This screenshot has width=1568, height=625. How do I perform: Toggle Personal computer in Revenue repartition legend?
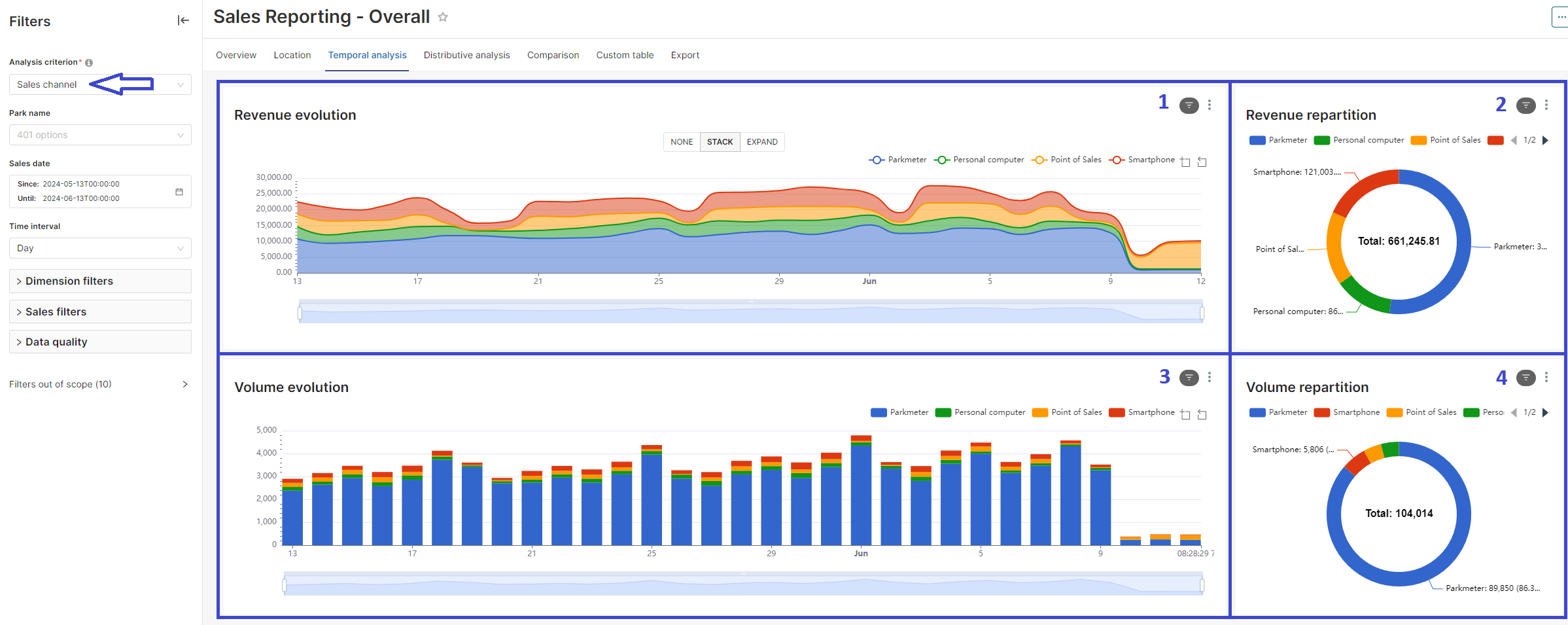click(1359, 140)
